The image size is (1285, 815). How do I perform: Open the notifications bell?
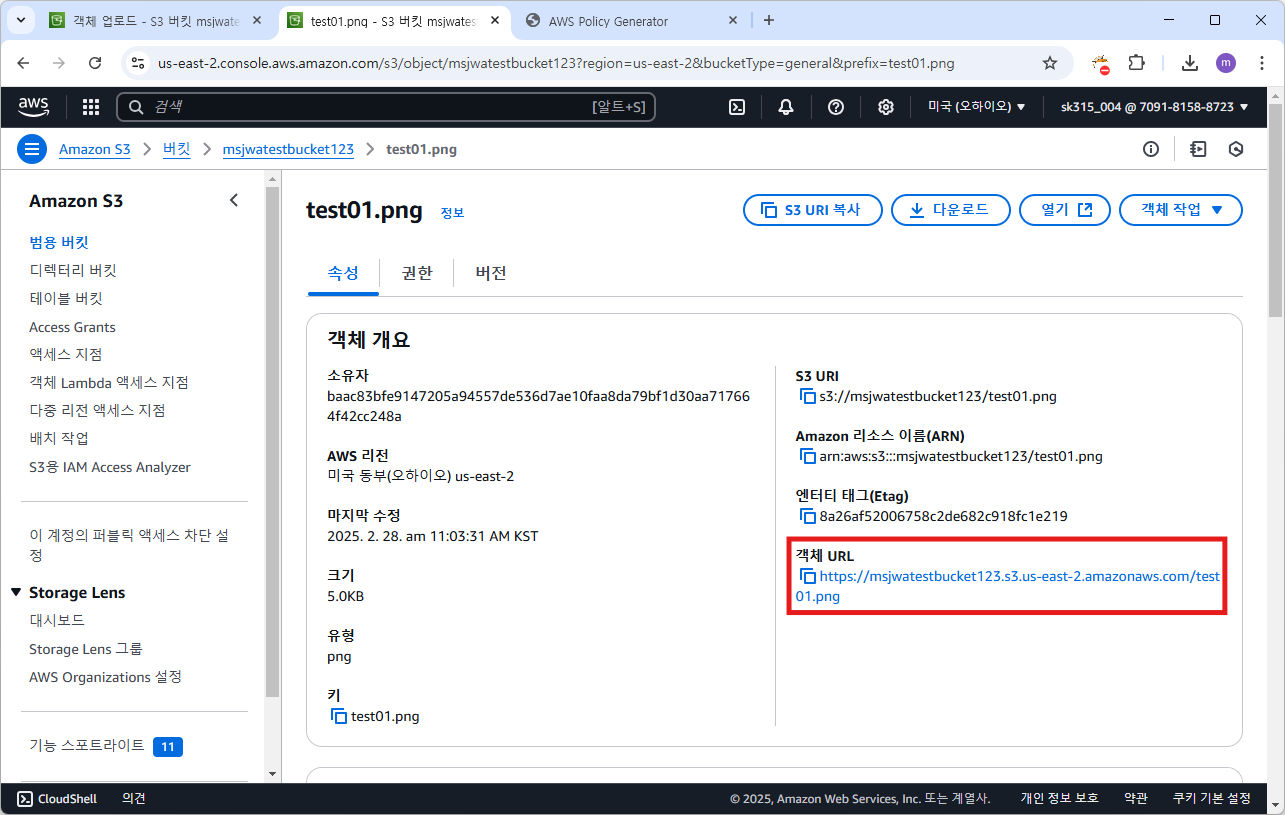coord(787,107)
